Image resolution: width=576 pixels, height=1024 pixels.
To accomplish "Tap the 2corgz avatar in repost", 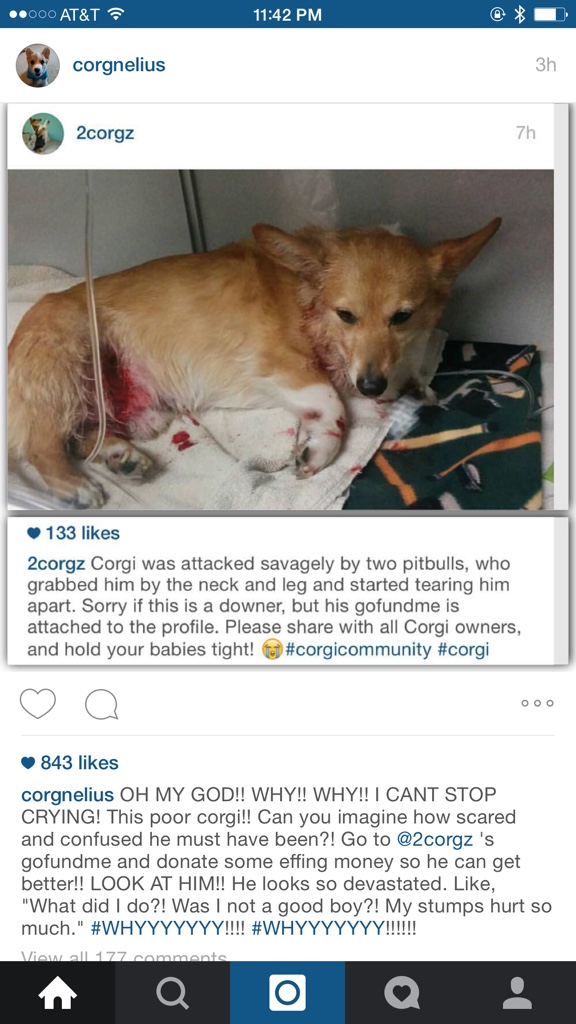I will pos(42,133).
